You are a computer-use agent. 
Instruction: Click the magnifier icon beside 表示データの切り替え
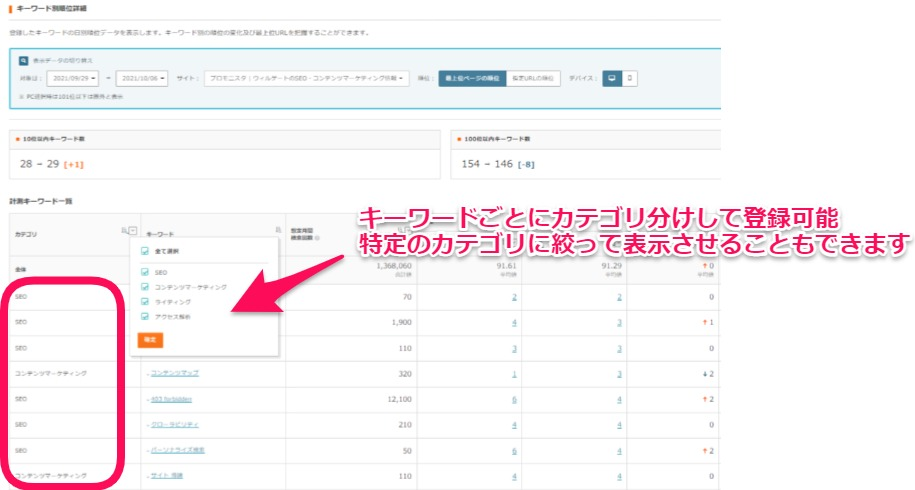25,60
